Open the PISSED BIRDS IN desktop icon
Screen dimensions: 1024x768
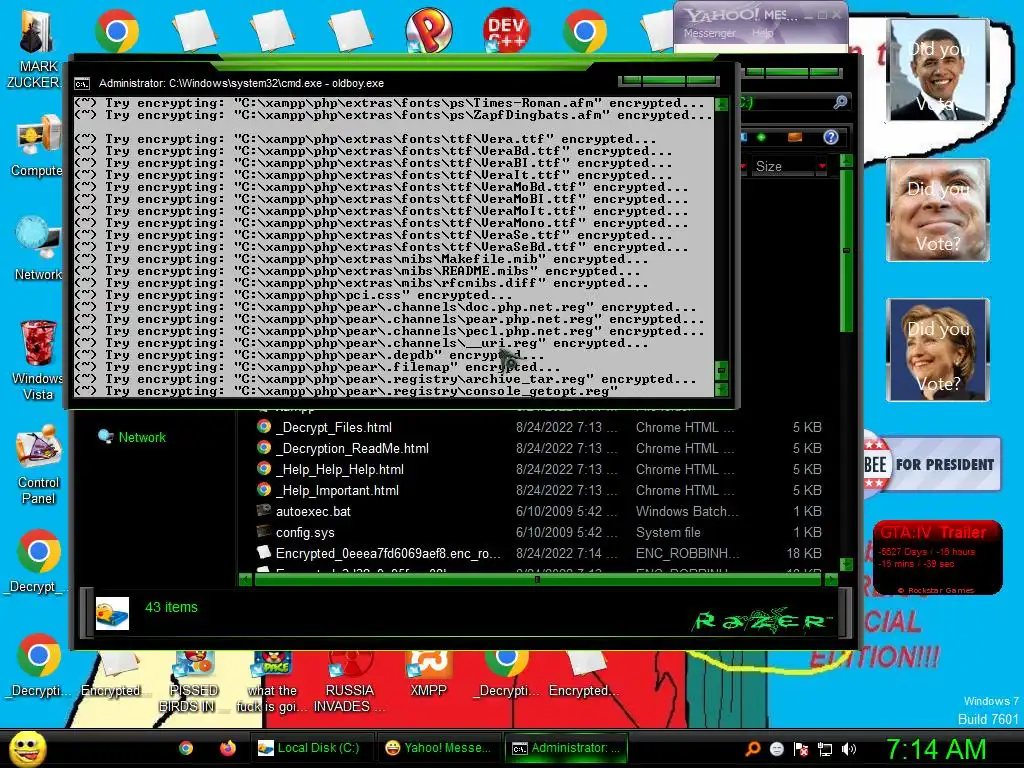[193, 682]
